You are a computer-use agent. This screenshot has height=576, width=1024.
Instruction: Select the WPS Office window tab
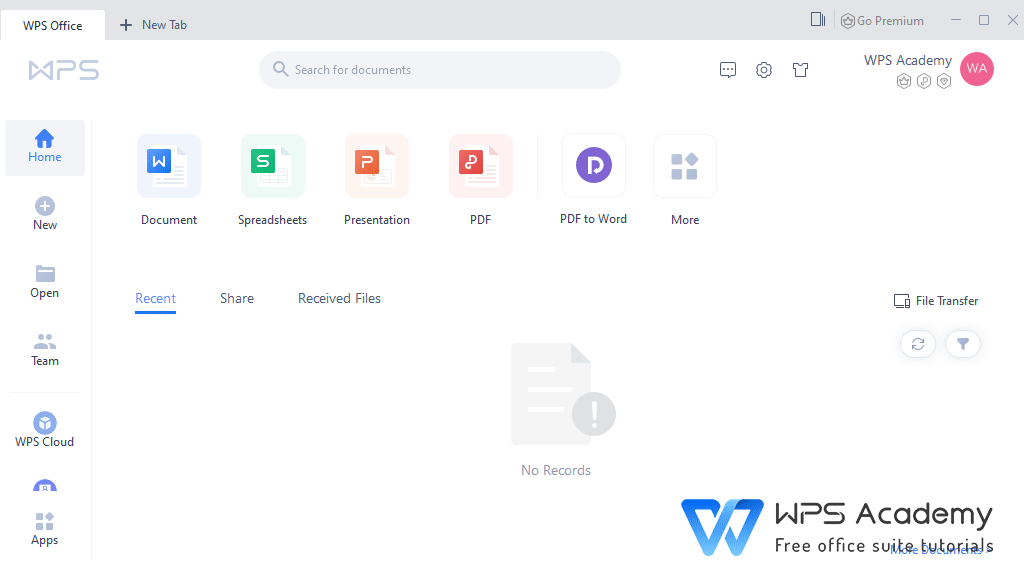tap(52, 25)
